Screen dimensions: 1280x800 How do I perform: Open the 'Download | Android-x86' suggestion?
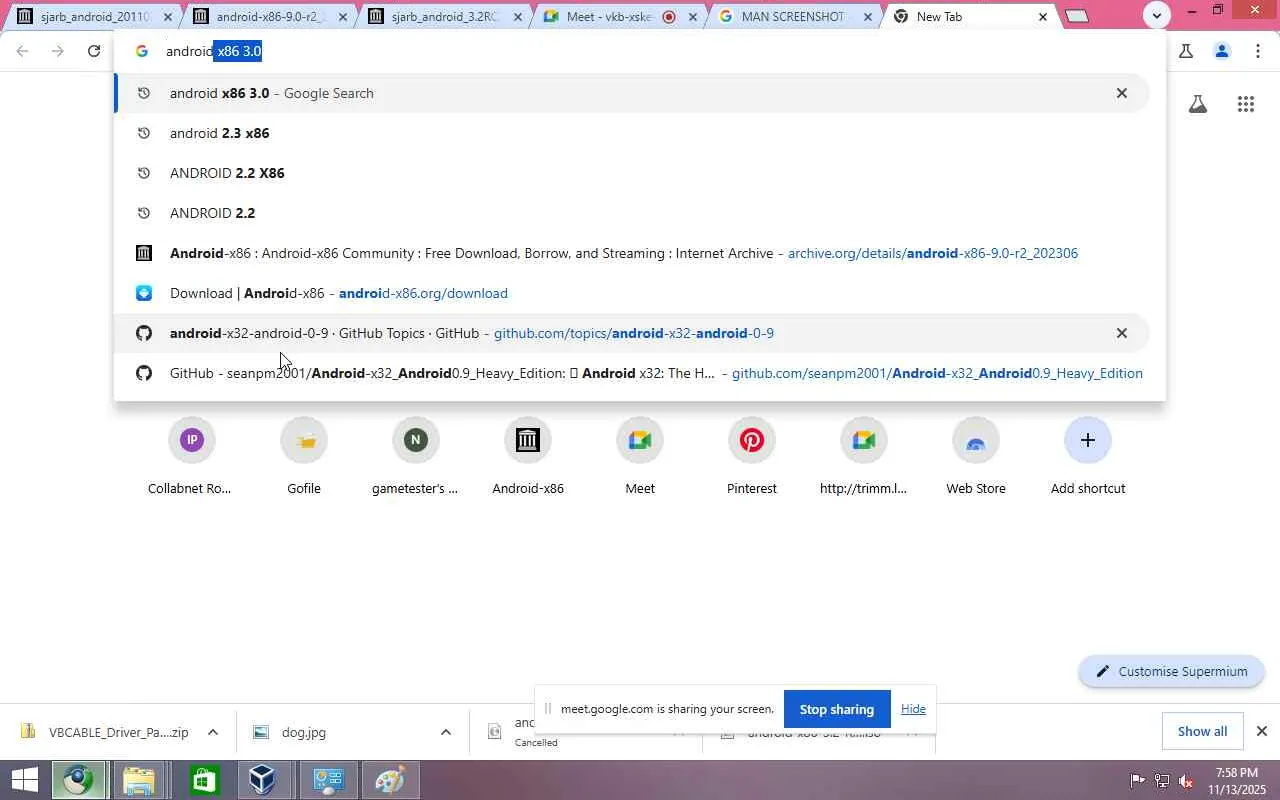pos(631,293)
